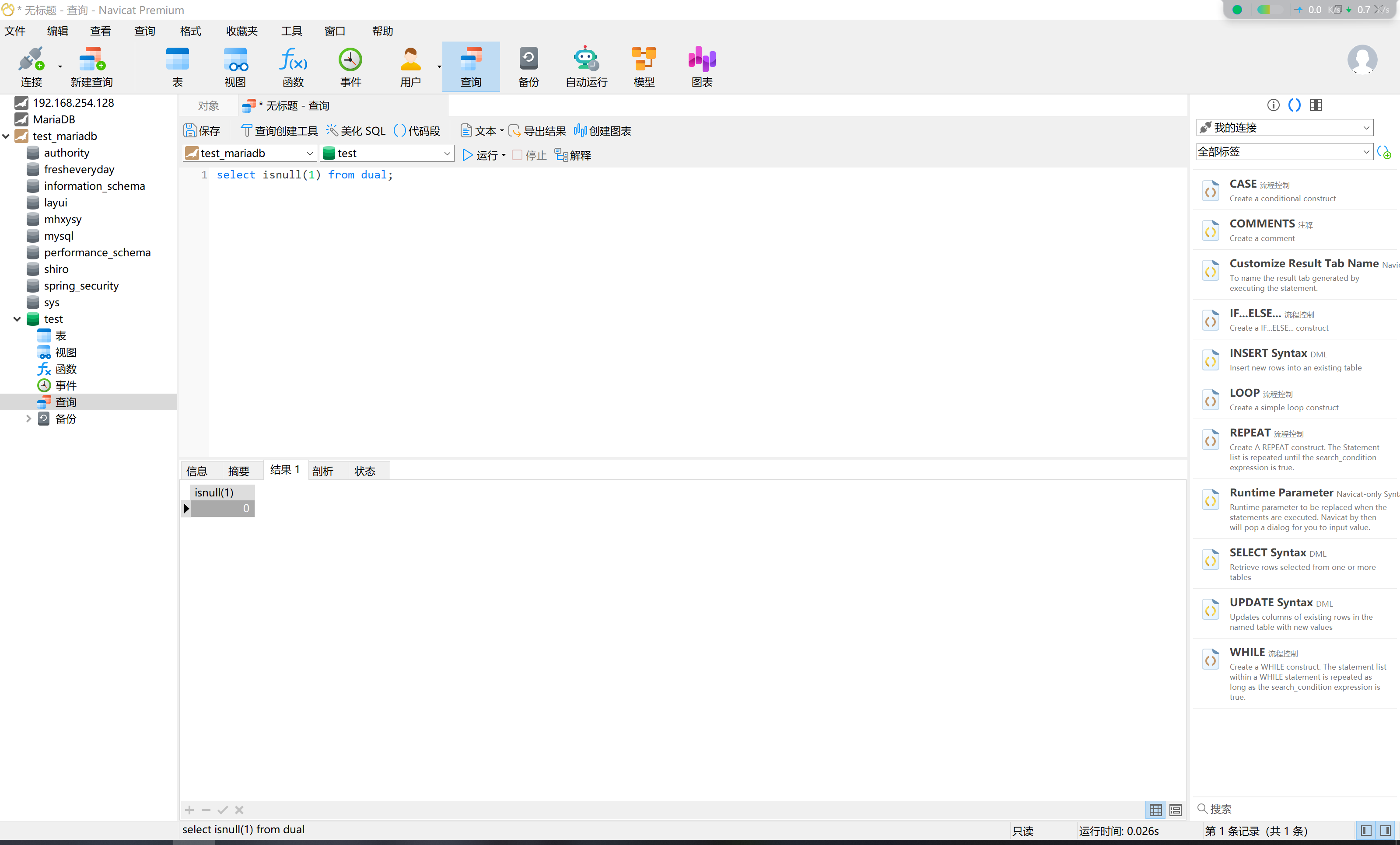Switch to the Profile result tab
Viewport: 1400px width, 845px height.
pyautogui.click(x=323, y=471)
